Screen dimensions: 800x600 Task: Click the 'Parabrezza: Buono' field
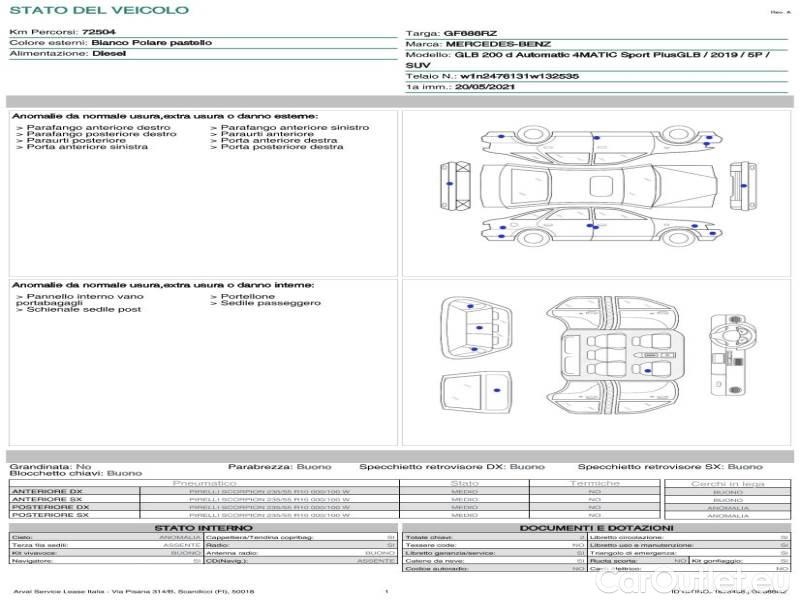pyautogui.click(x=280, y=467)
